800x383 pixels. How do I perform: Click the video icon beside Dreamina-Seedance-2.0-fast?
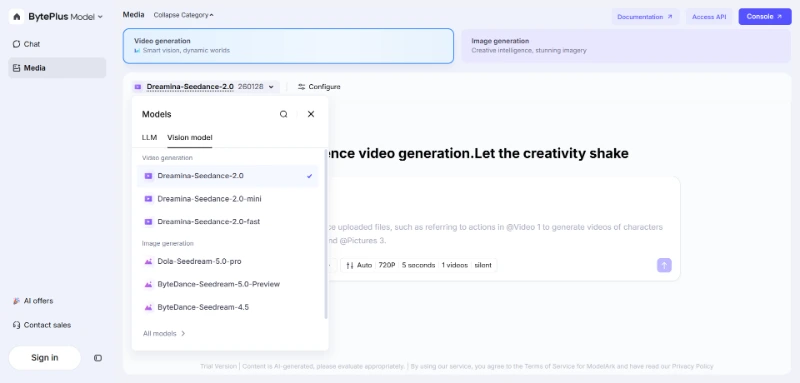point(148,222)
